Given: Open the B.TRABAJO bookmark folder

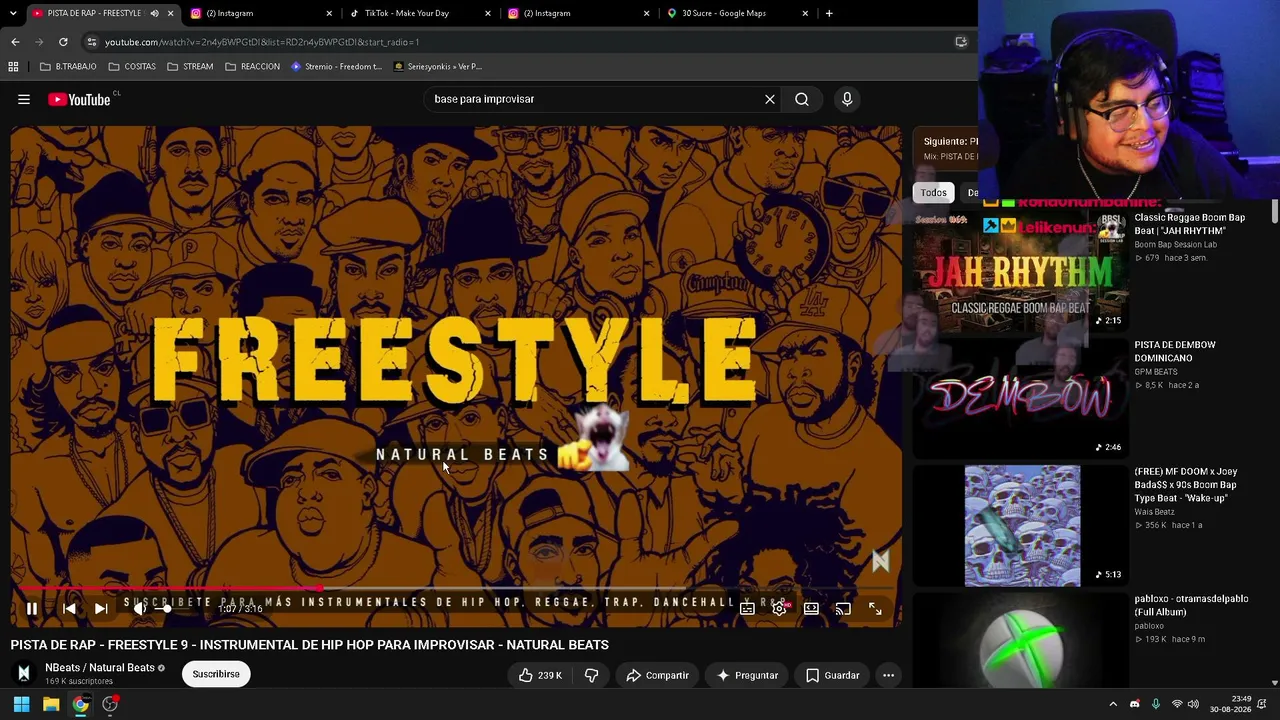Looking at the screenshot, I should click(68, 67).
